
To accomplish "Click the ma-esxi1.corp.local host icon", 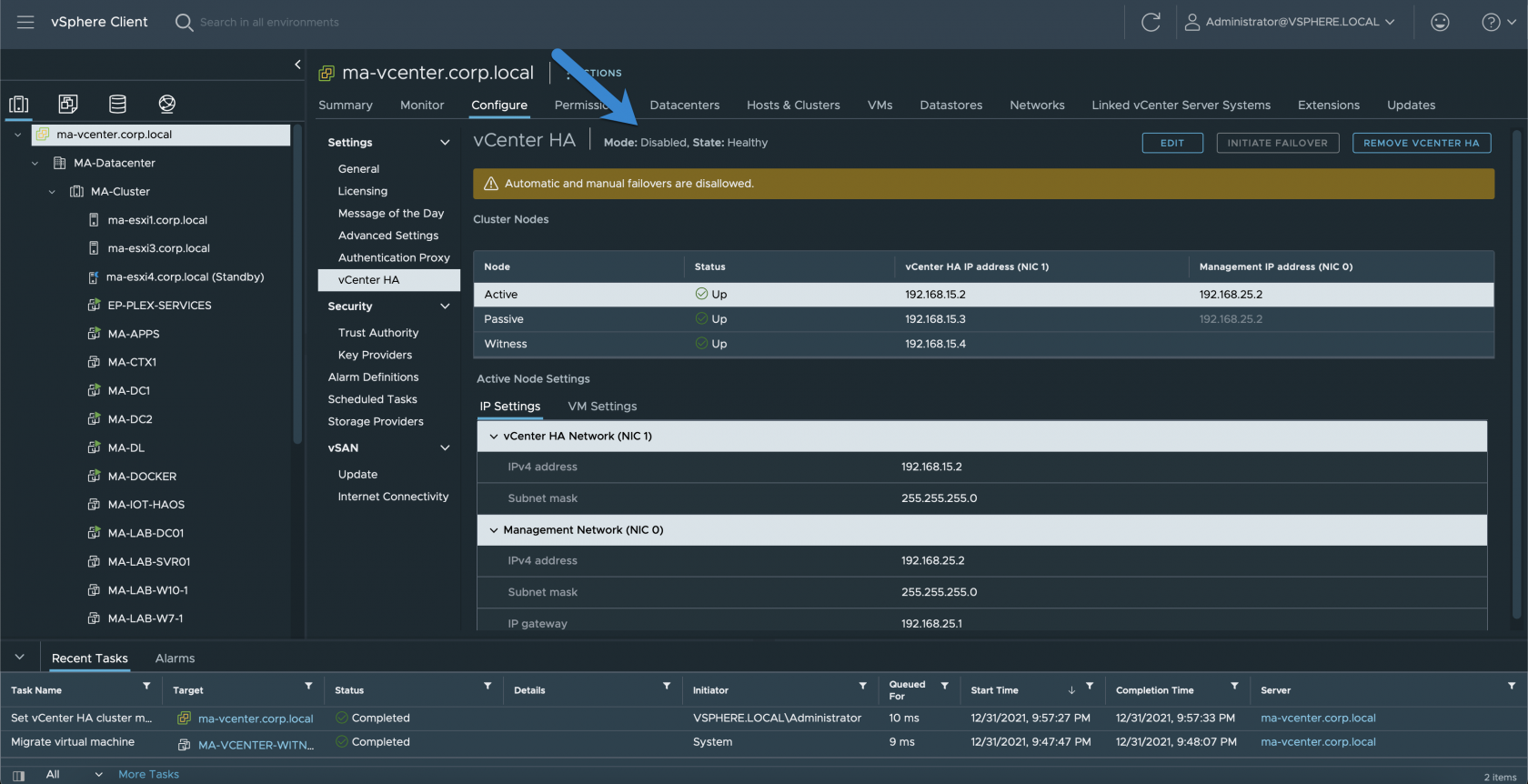I will (x=94, y=220).
